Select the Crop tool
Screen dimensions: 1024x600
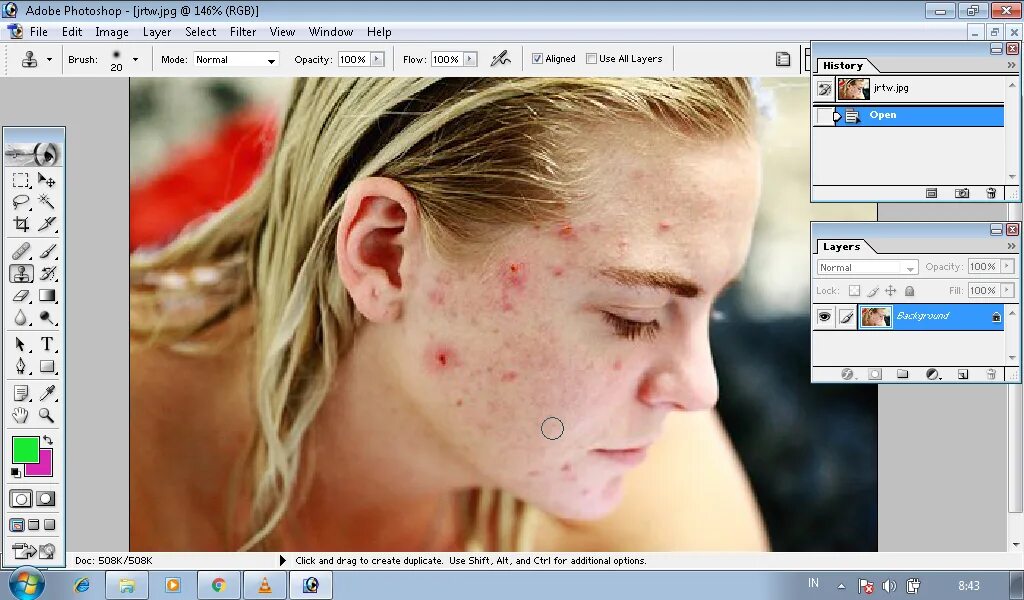point(21,225)
